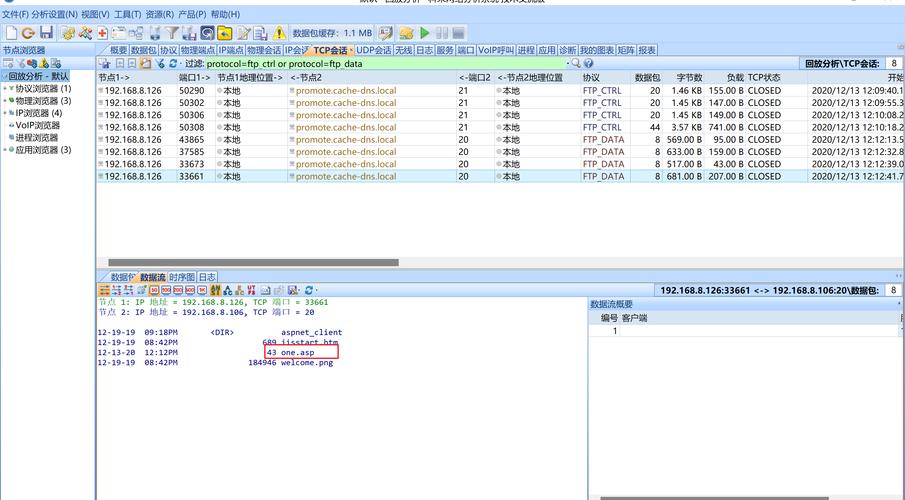Click the aspnet_client directory line
This screenshot has width=905, height=500.
[x=220, y=332]
